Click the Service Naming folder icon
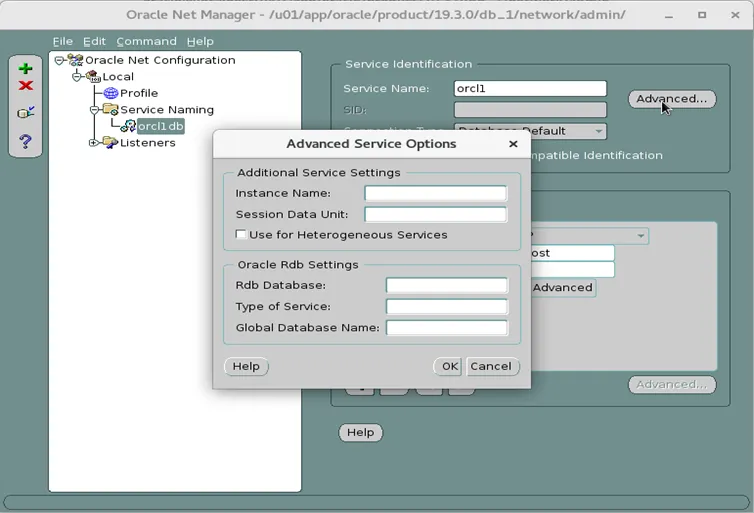The image size is (754, 513). tap(111, 110)
